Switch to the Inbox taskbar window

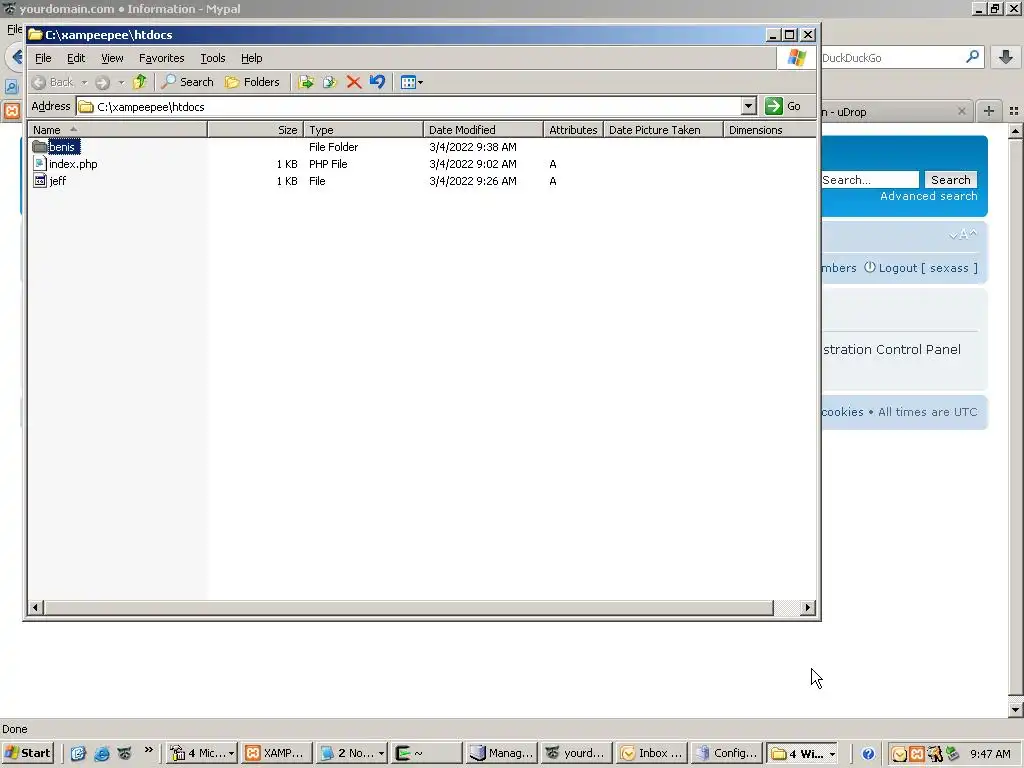(651, 753)
